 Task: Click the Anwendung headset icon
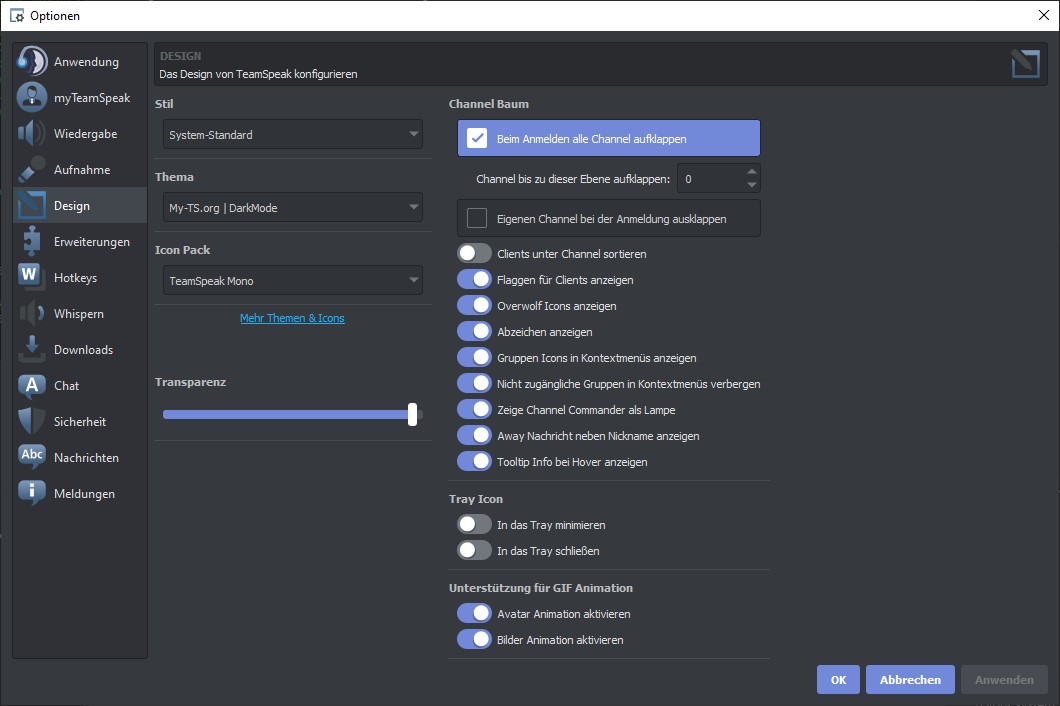32,61
